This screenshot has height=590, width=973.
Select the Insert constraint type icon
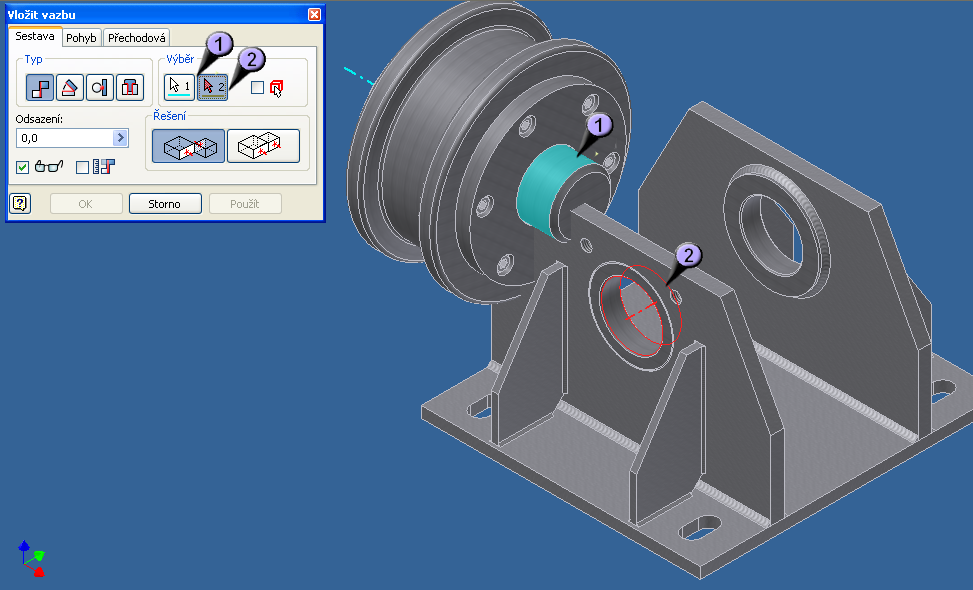click(130, 88)
